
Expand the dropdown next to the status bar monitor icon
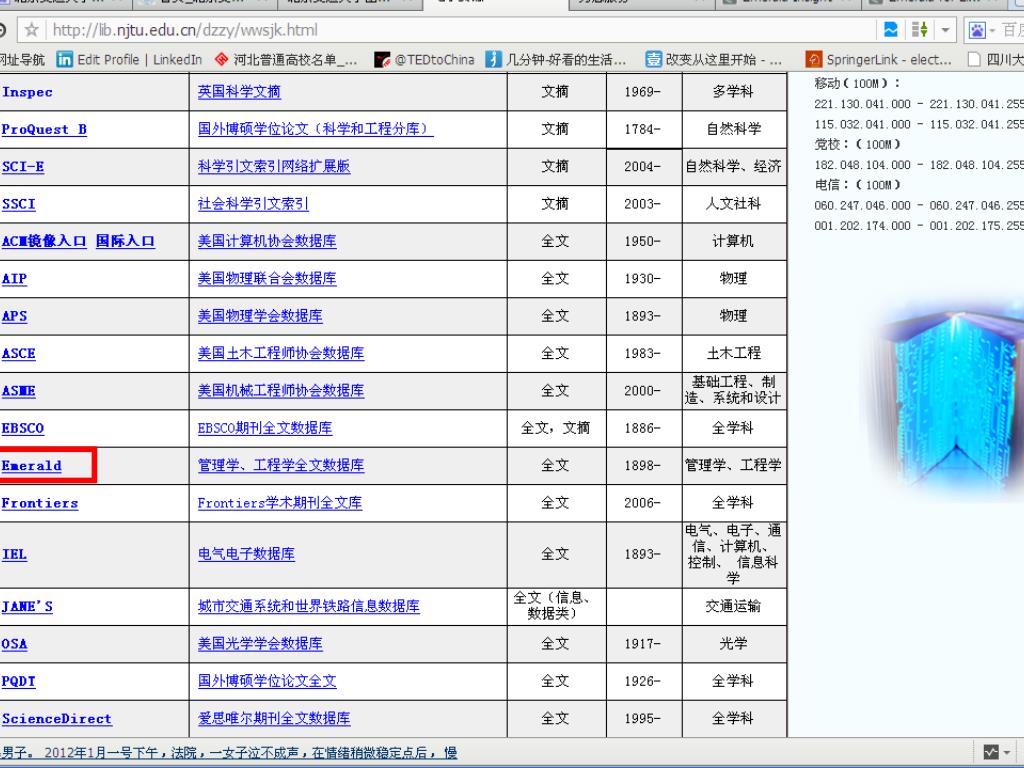click(x=1008, y=753)
